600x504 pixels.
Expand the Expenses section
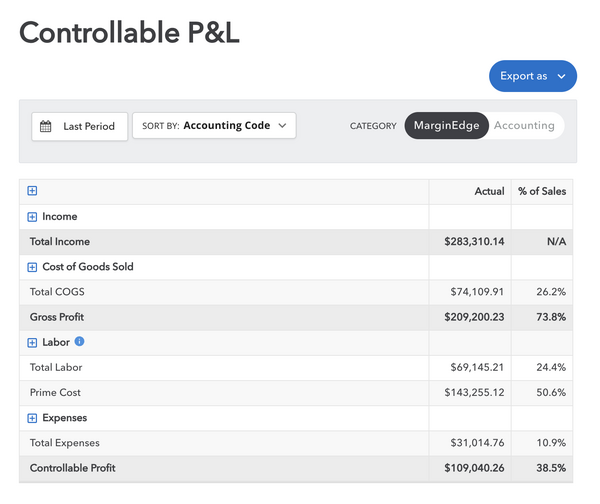(32, 418)
